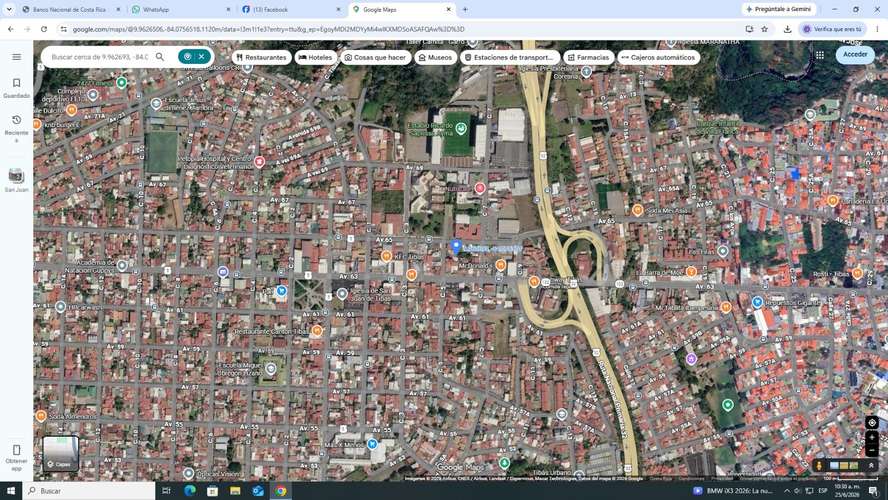The height and width of the screenshot is (500, 888).
Task: Filter the map by Hoteles
Action: coord(315,57)
